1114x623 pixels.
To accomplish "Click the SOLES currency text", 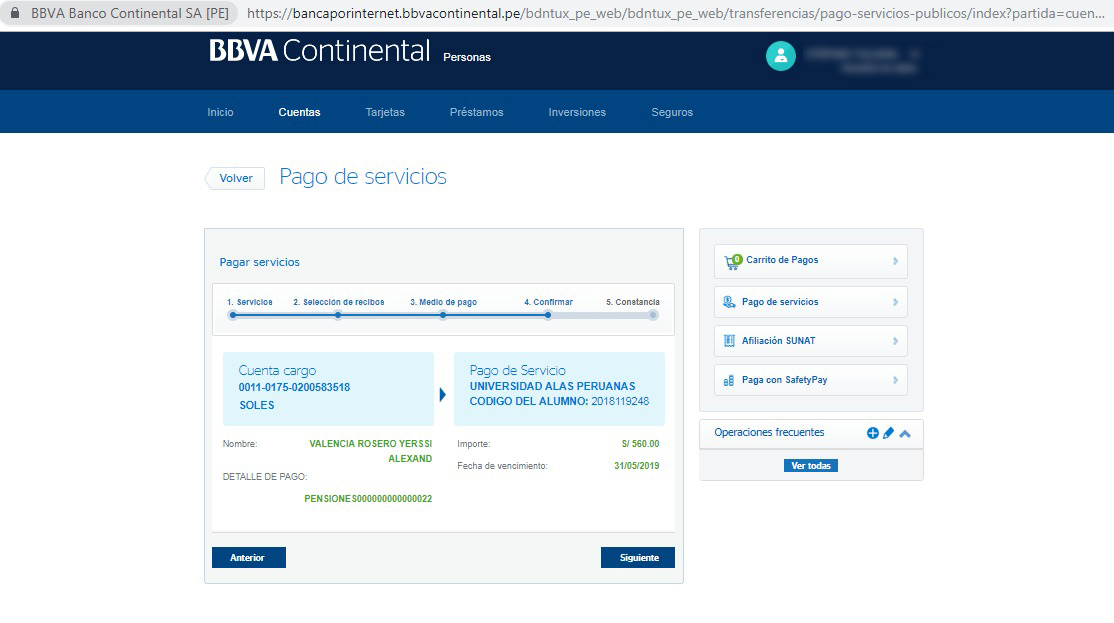I will click(x=256, y=406).
